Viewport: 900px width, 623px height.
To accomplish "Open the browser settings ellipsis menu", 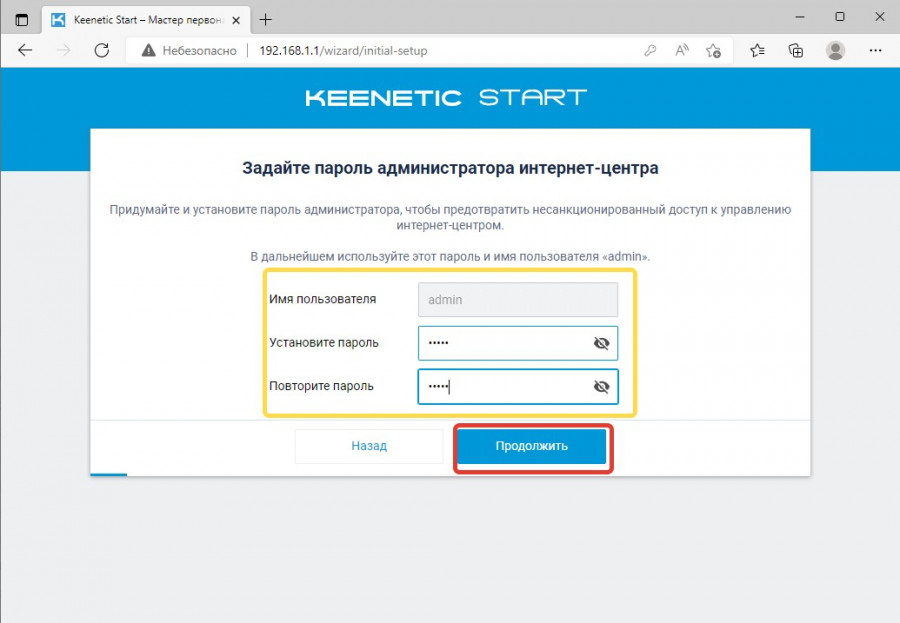I will click(876, 50).
